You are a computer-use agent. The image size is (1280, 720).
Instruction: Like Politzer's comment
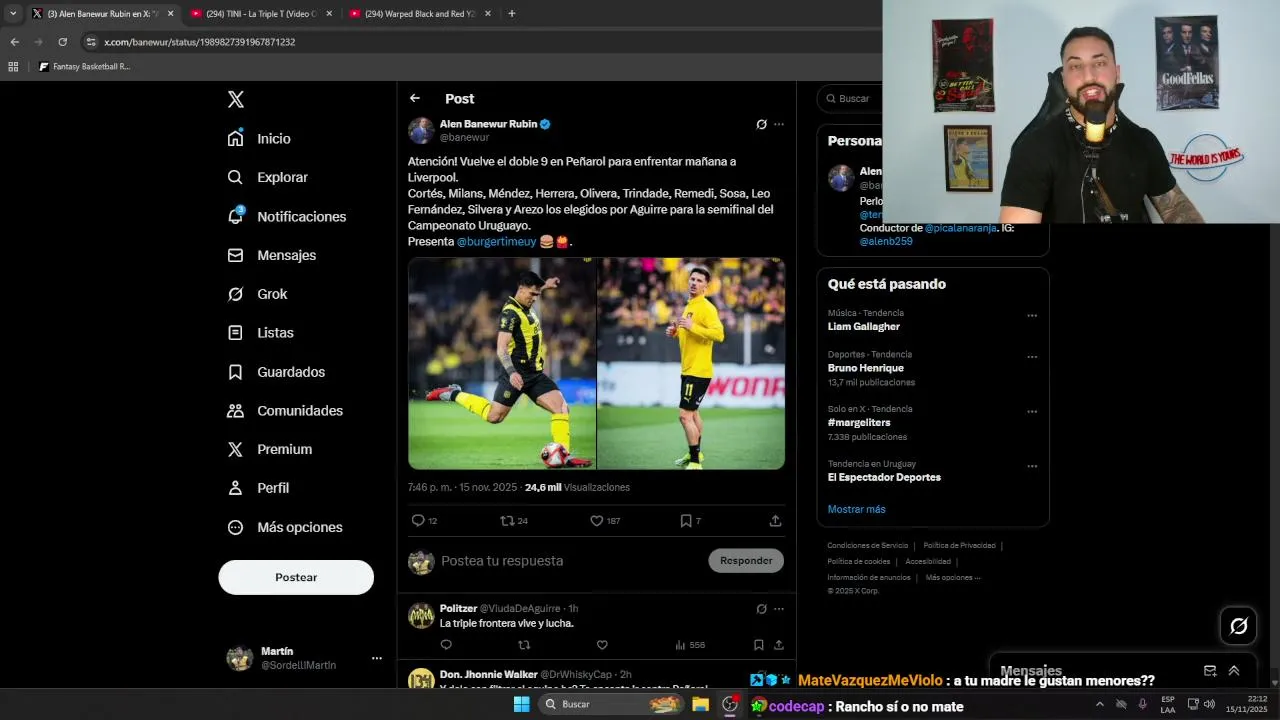pos(602,645)
